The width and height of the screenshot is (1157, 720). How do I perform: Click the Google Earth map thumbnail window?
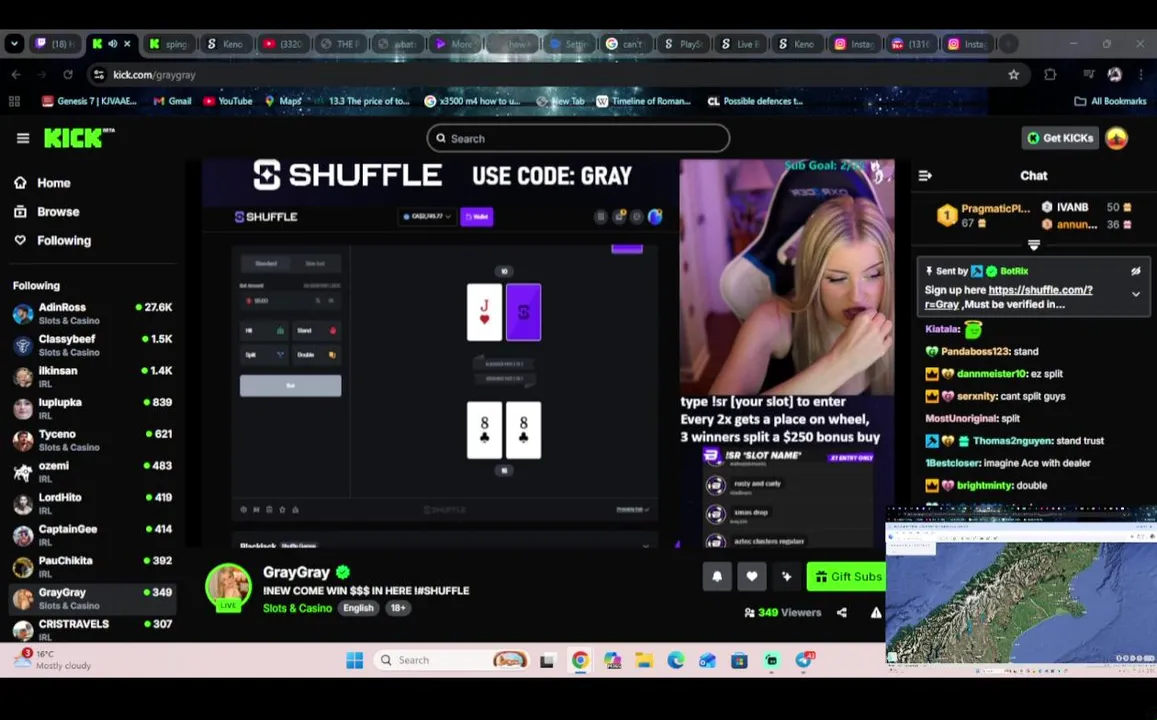click(x=1021, y=590)
